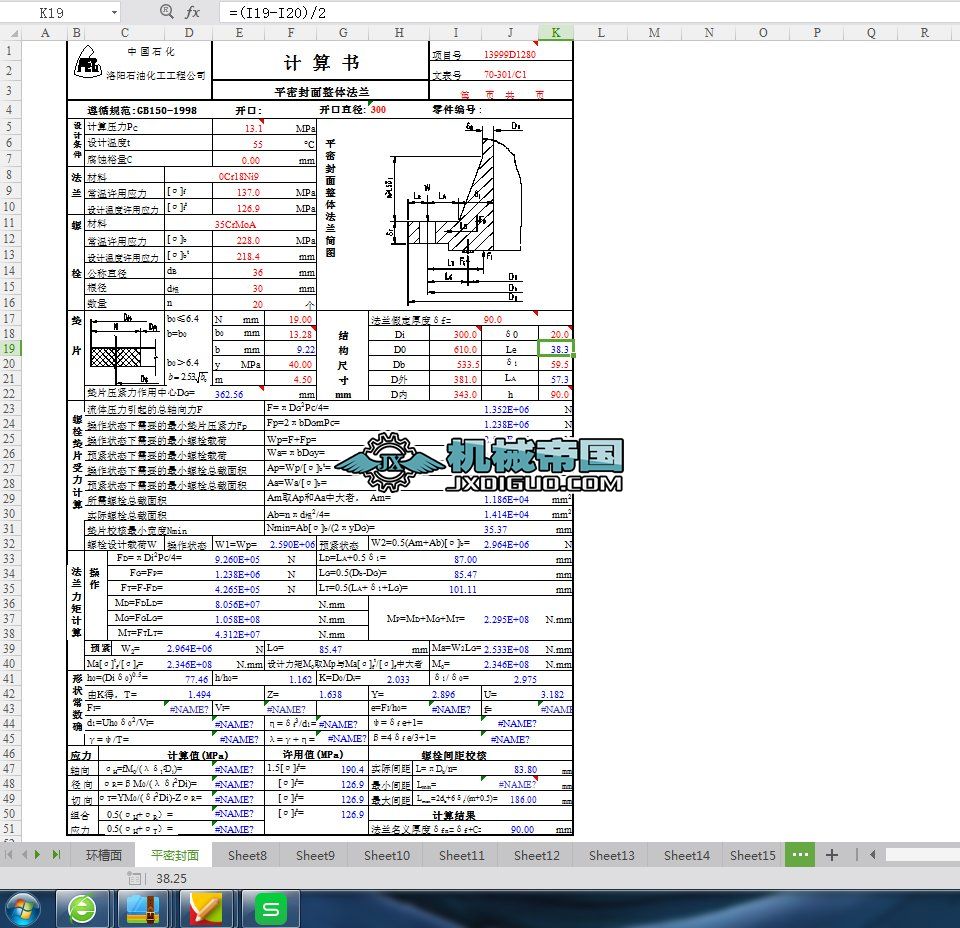Click the Insert Function (fx) icon
This screenshot has height=928, width=960.
click(193, 13)
